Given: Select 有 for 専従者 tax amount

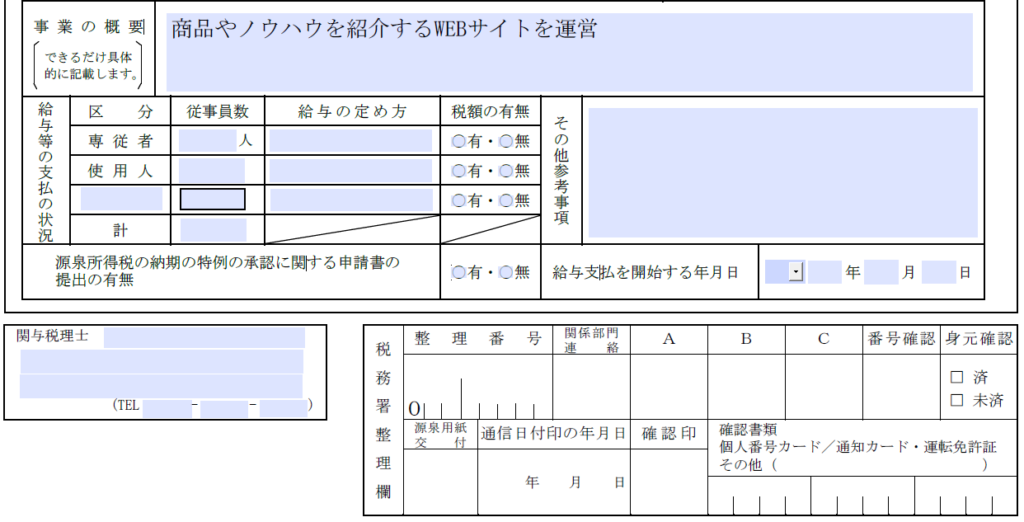Looking at the screenshot, I should pos(459,142).
